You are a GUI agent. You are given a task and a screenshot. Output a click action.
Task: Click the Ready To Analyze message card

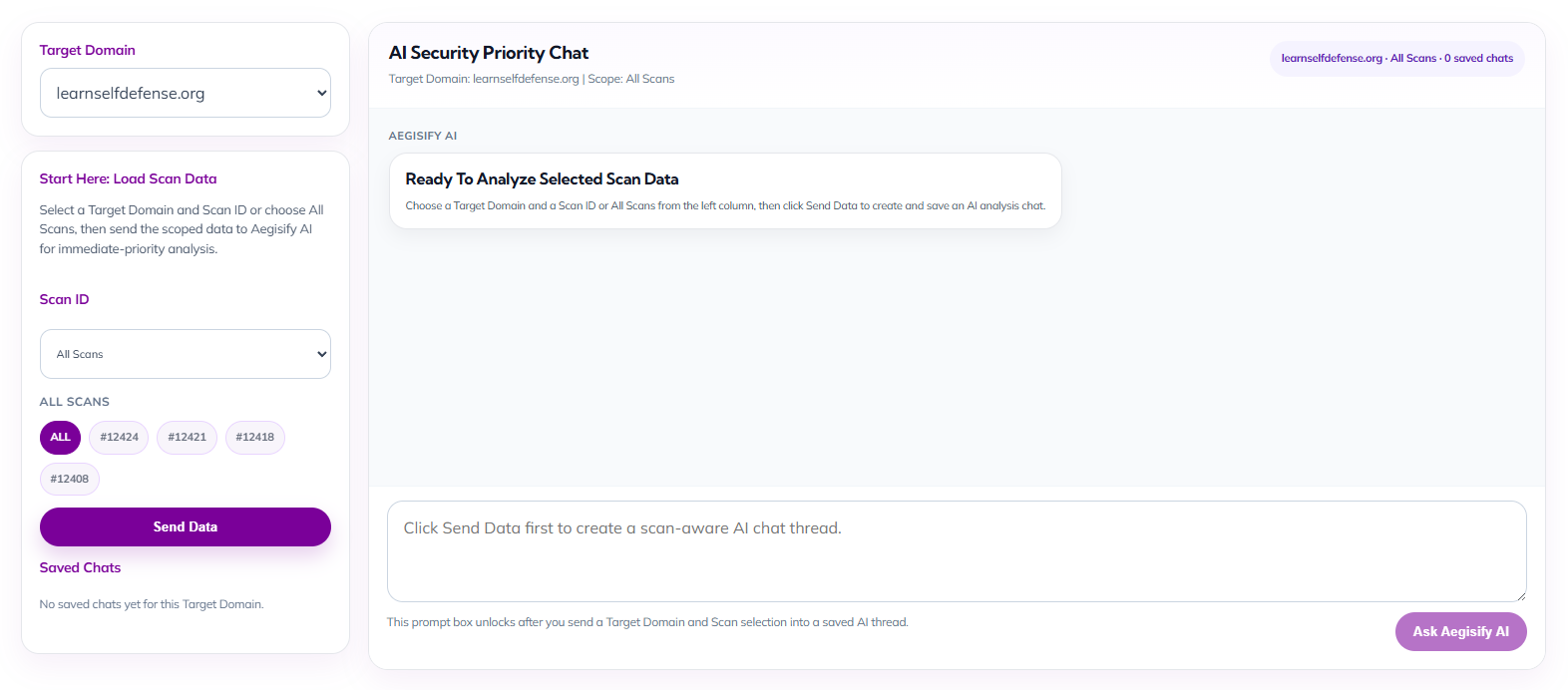pos(725,190)
